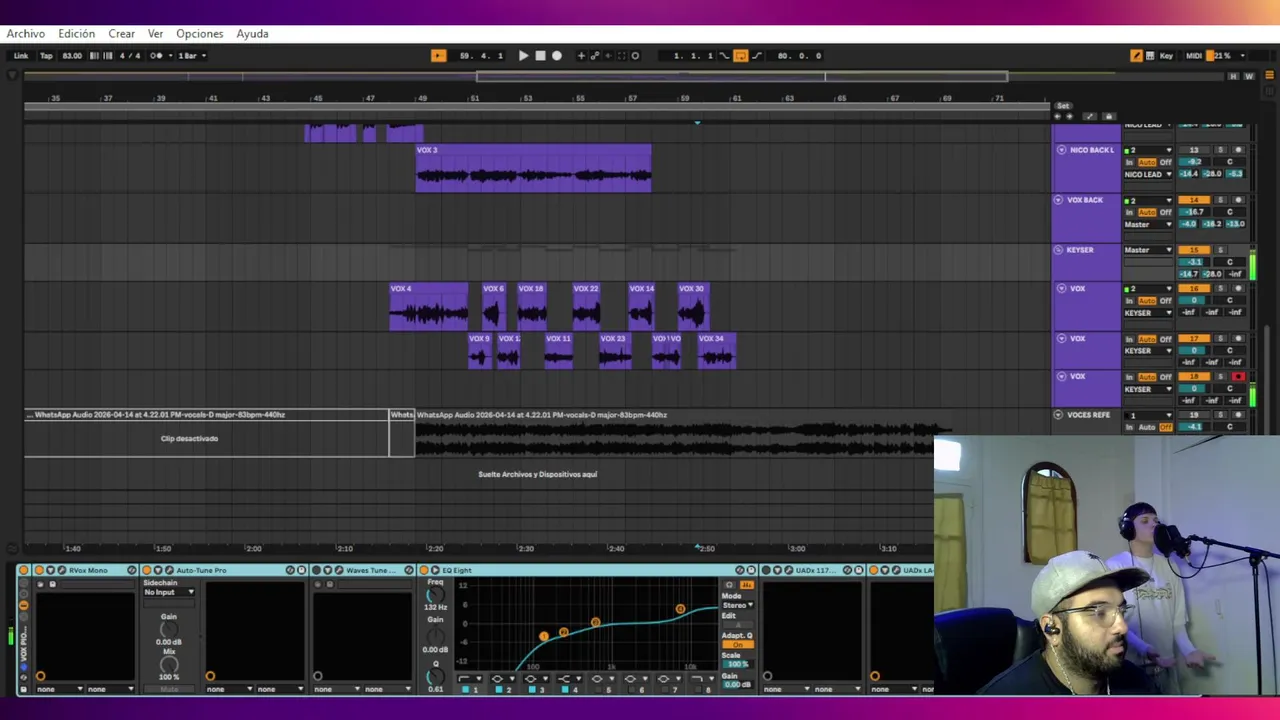
Task: Toggle the Automation Arm icon
Action: (x=595, y=56)
